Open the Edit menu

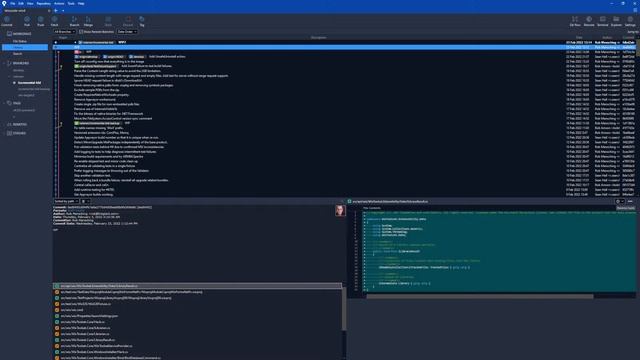(21, 3)
